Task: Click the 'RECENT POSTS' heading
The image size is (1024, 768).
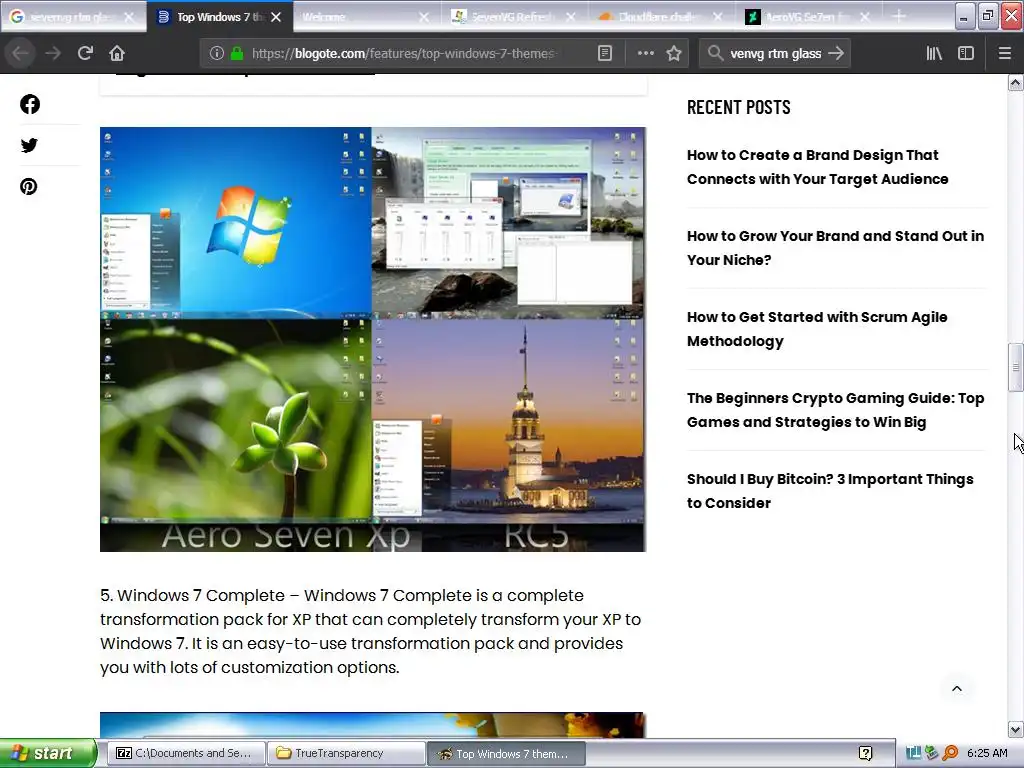Action: (739, 107)
